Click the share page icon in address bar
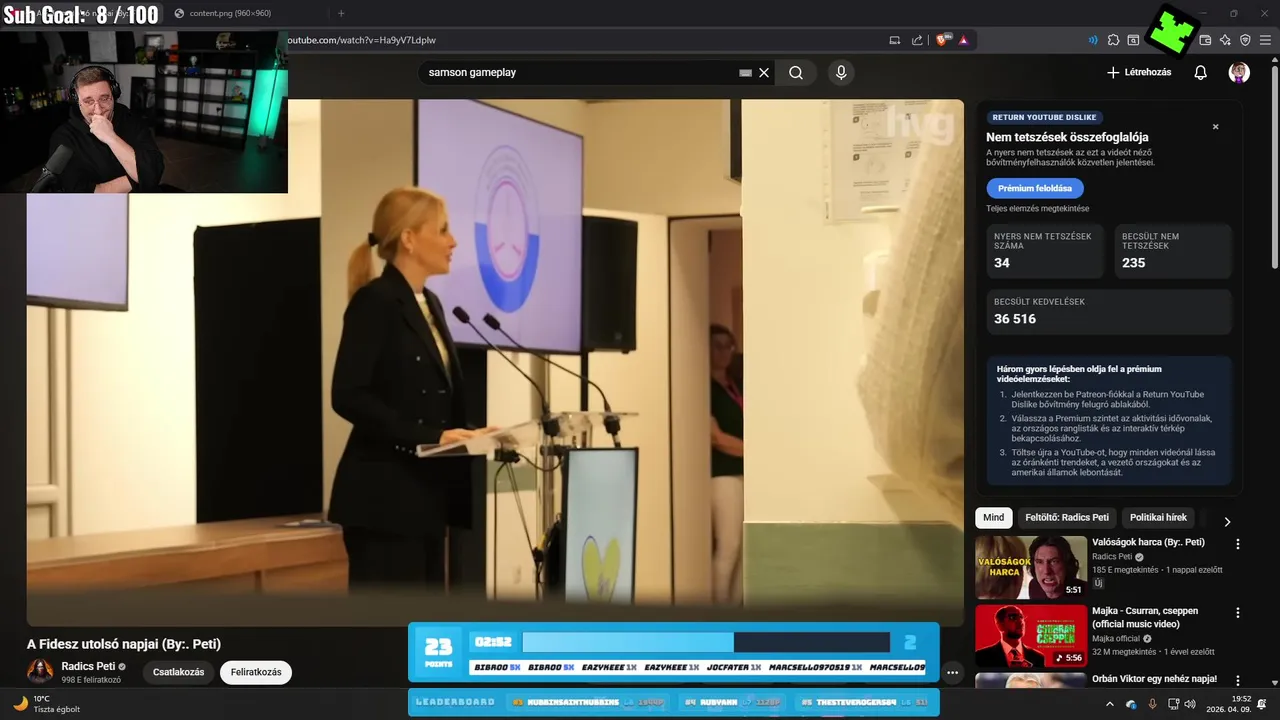 tap(917, 40)
